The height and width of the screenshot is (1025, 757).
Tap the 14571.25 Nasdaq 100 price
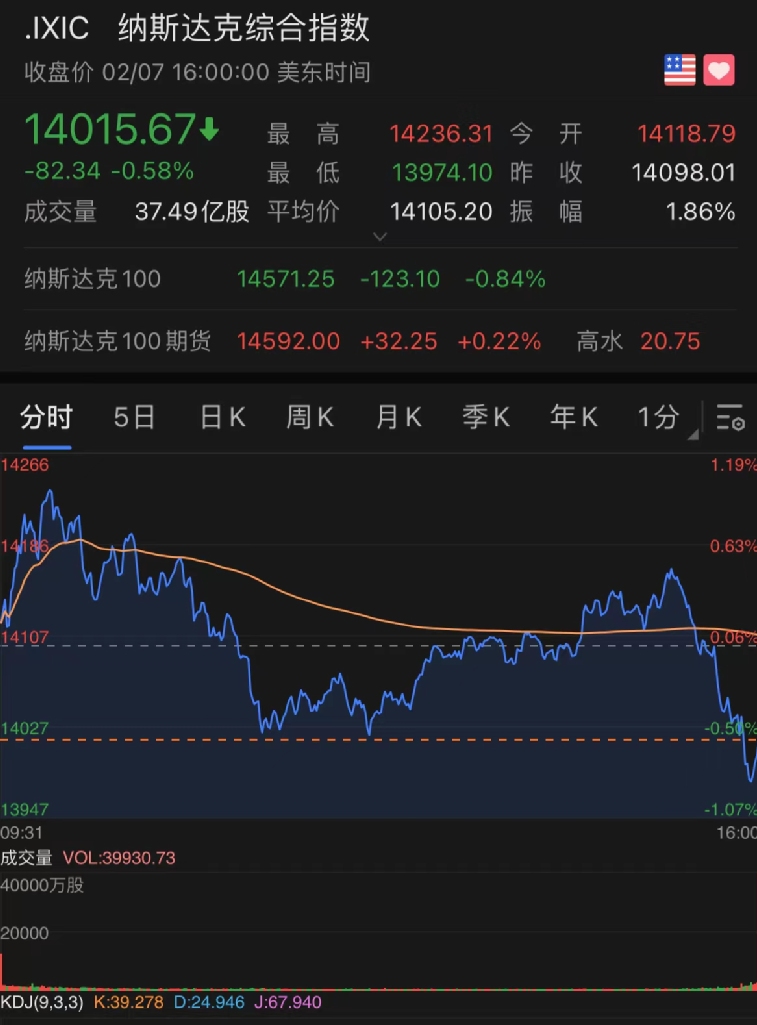(286, 279)
